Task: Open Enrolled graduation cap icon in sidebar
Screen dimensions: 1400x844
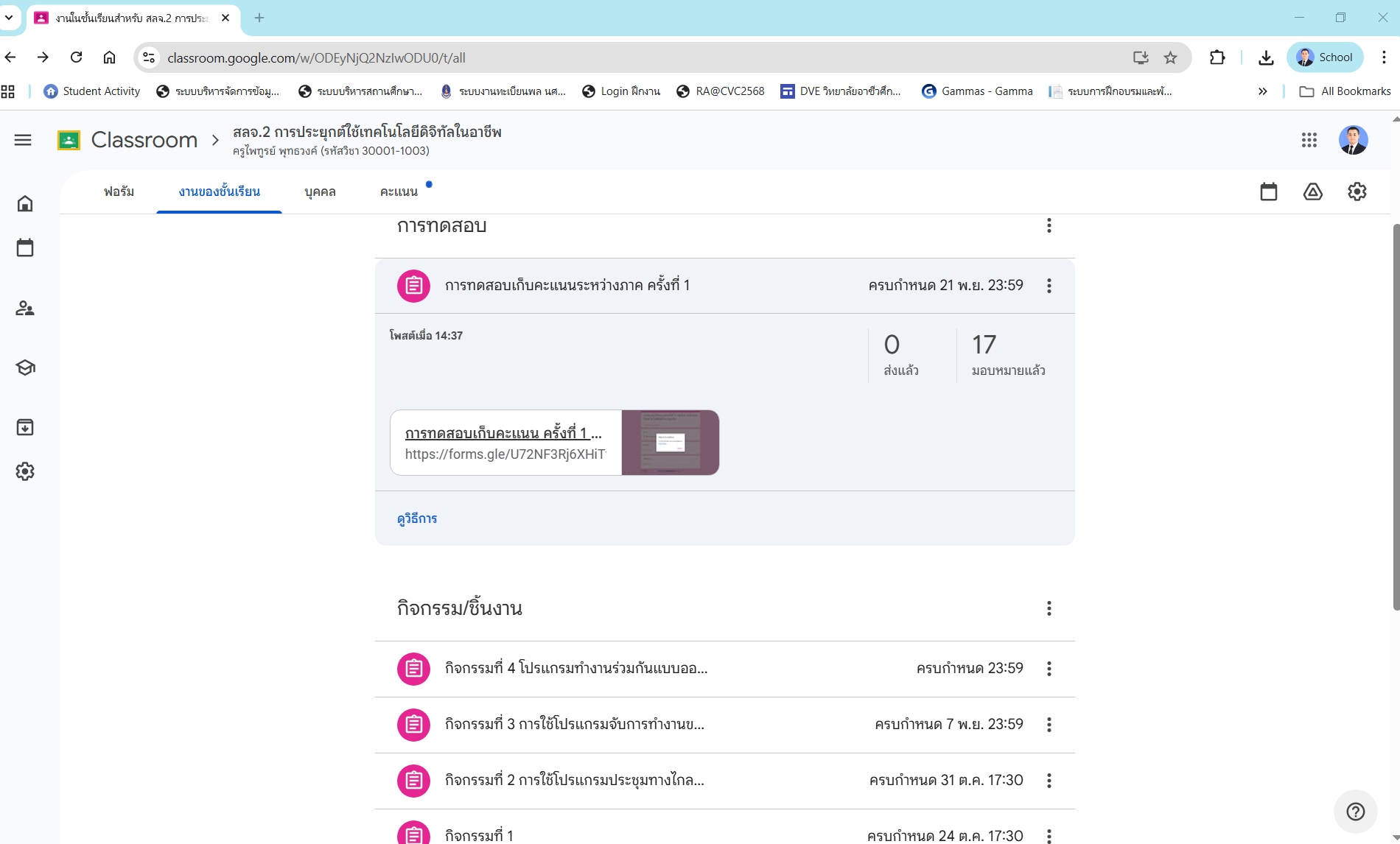Action: (25, 368)
